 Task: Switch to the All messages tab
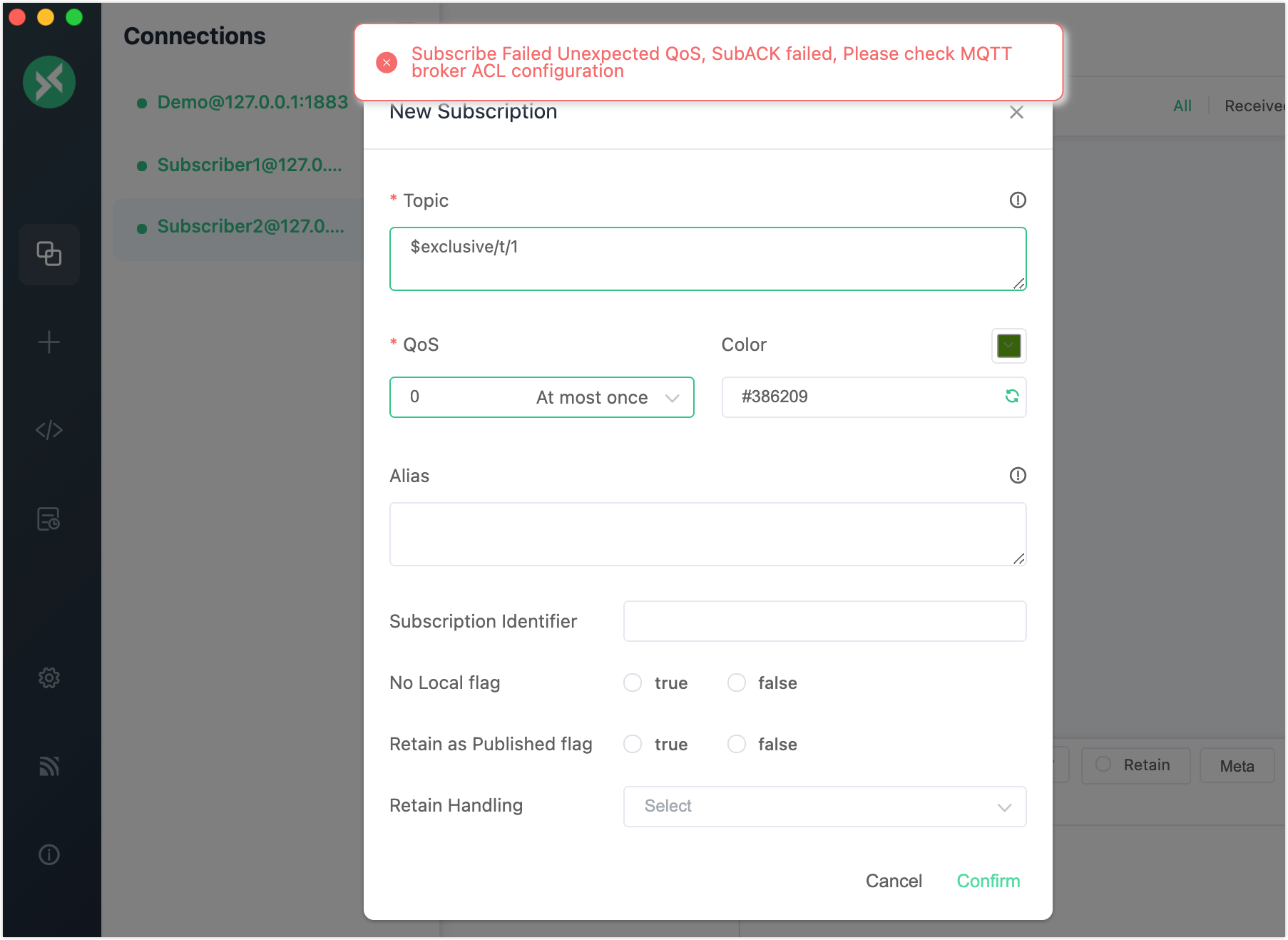click(x=1182, y=106)
